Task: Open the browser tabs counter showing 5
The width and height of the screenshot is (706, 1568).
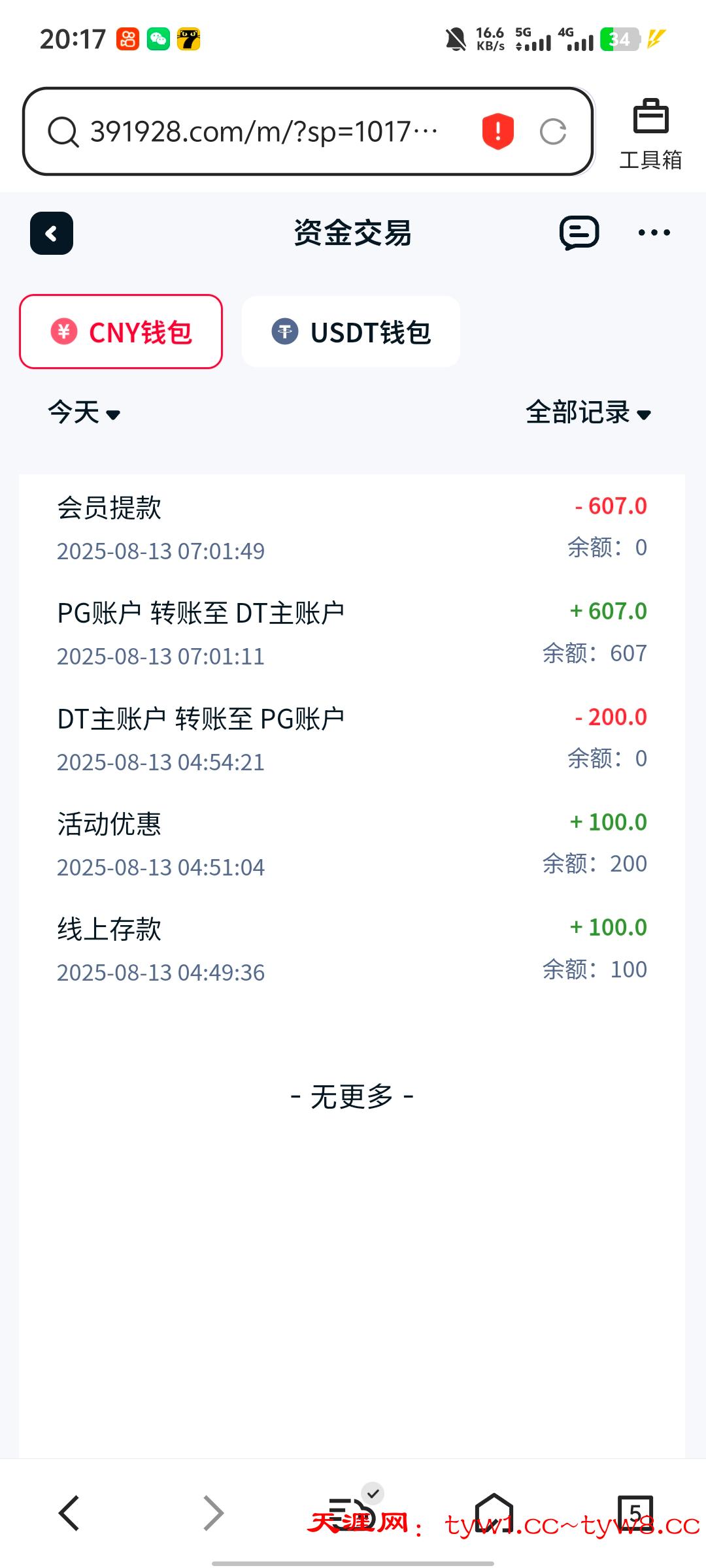Action: [635, 1512]
